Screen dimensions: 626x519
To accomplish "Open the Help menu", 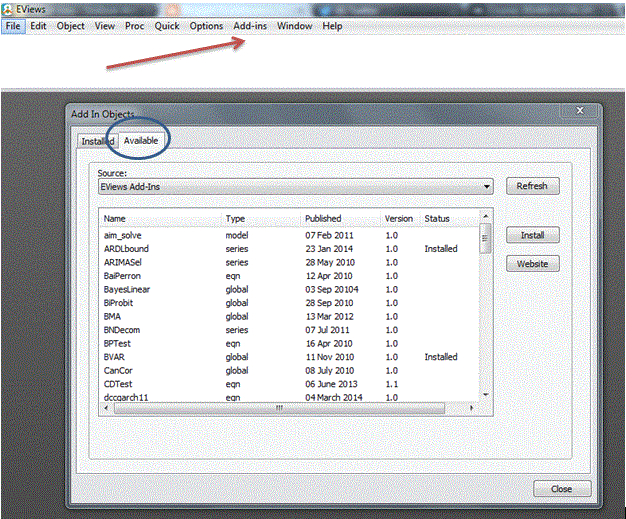I will (332, 26).
